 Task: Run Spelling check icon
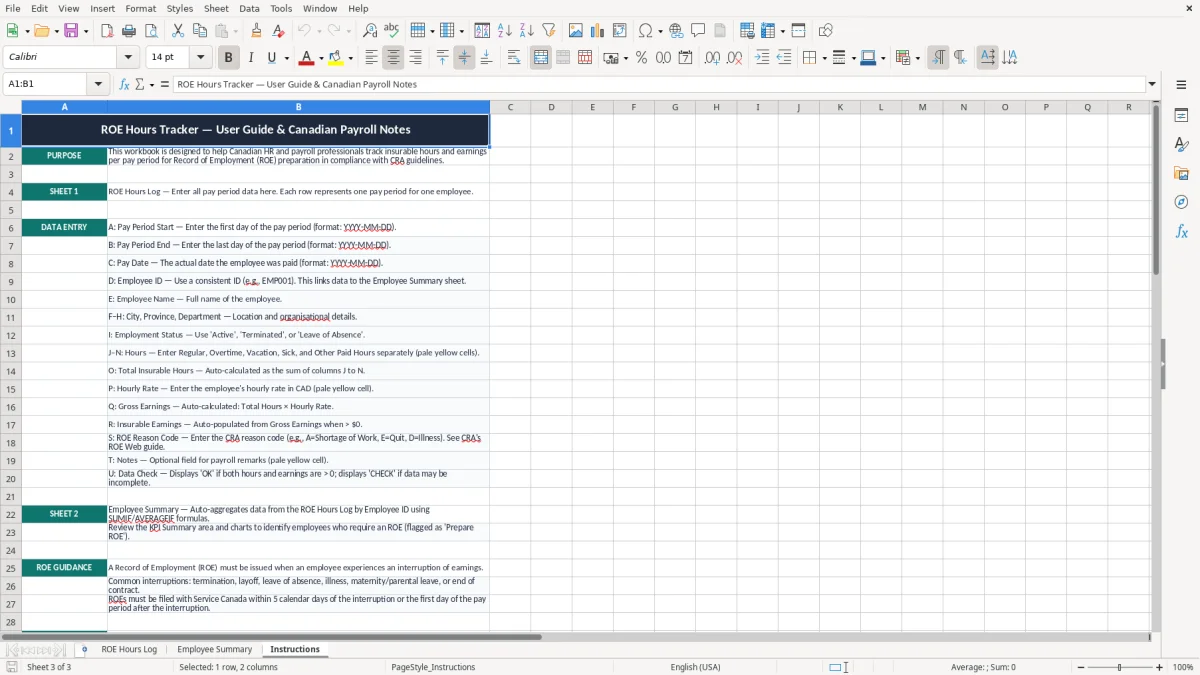(x=391, y=31)
